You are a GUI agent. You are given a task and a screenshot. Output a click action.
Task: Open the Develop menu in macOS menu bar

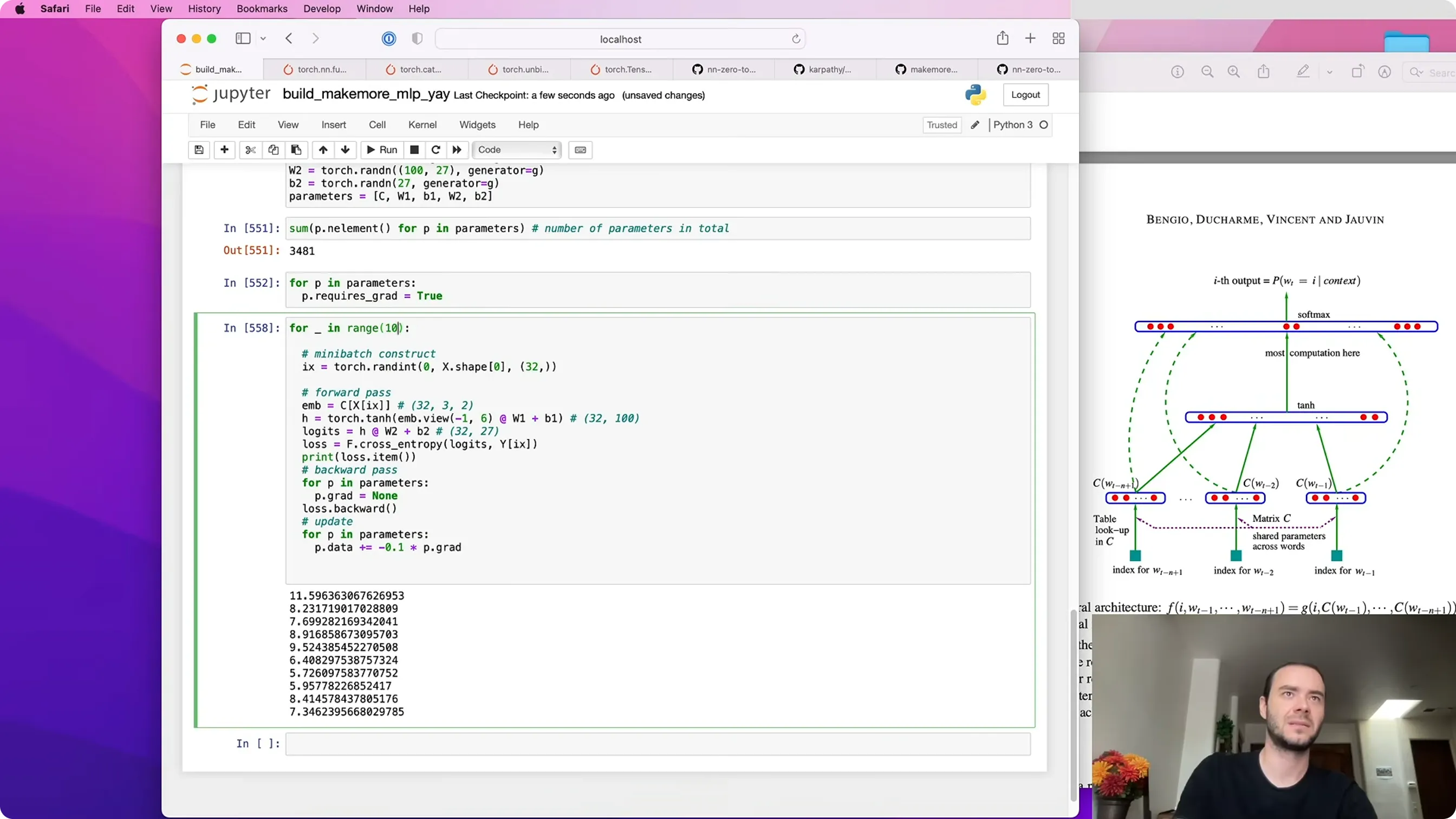point(322,9)
